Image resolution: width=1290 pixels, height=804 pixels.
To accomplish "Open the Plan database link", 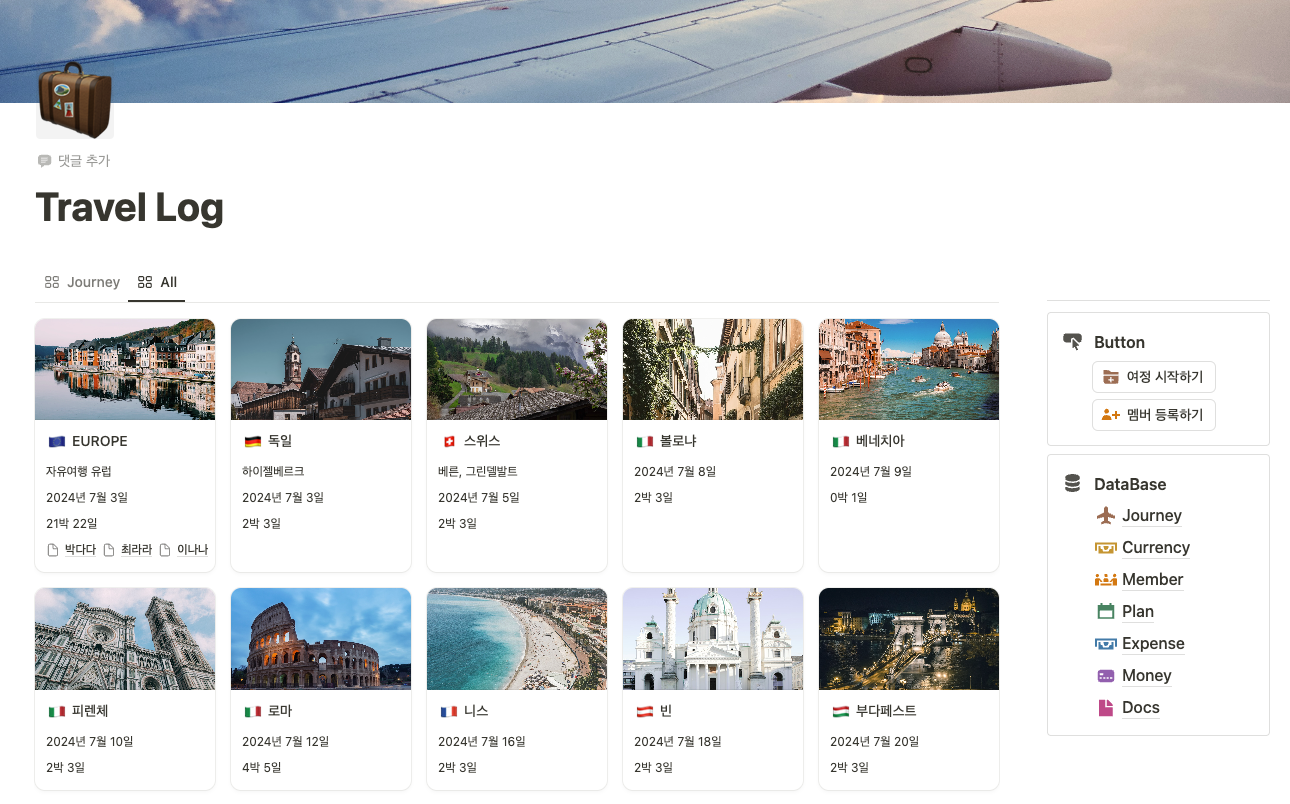I will coord(1138,612).
